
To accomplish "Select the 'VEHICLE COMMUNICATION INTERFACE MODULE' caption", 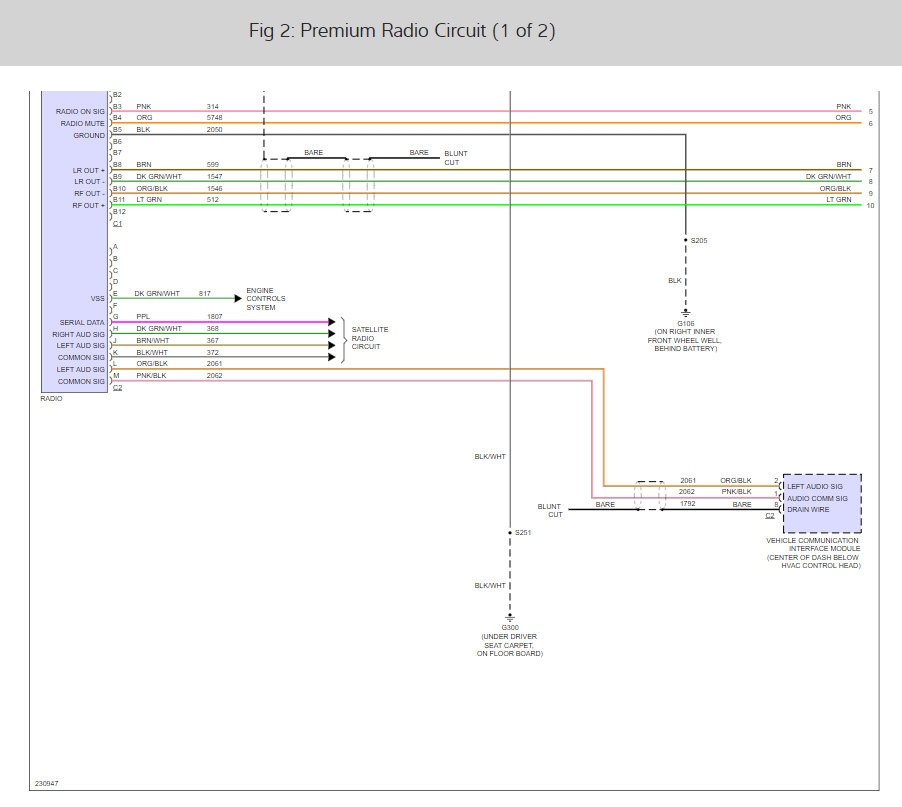I will (x=813, y=545).
